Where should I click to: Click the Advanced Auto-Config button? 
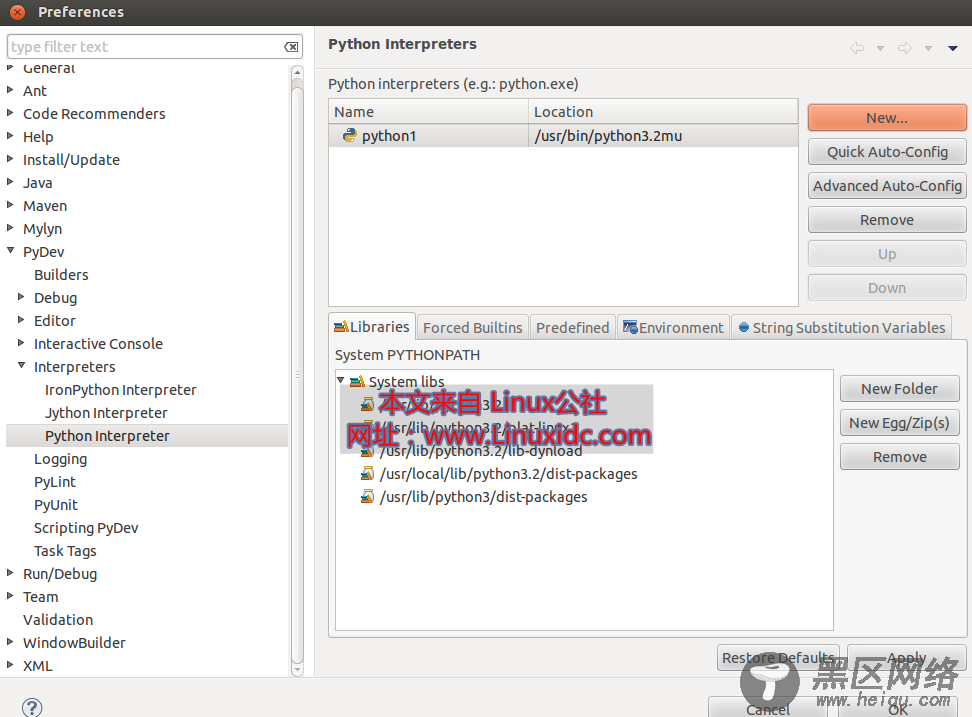[887, 186]
